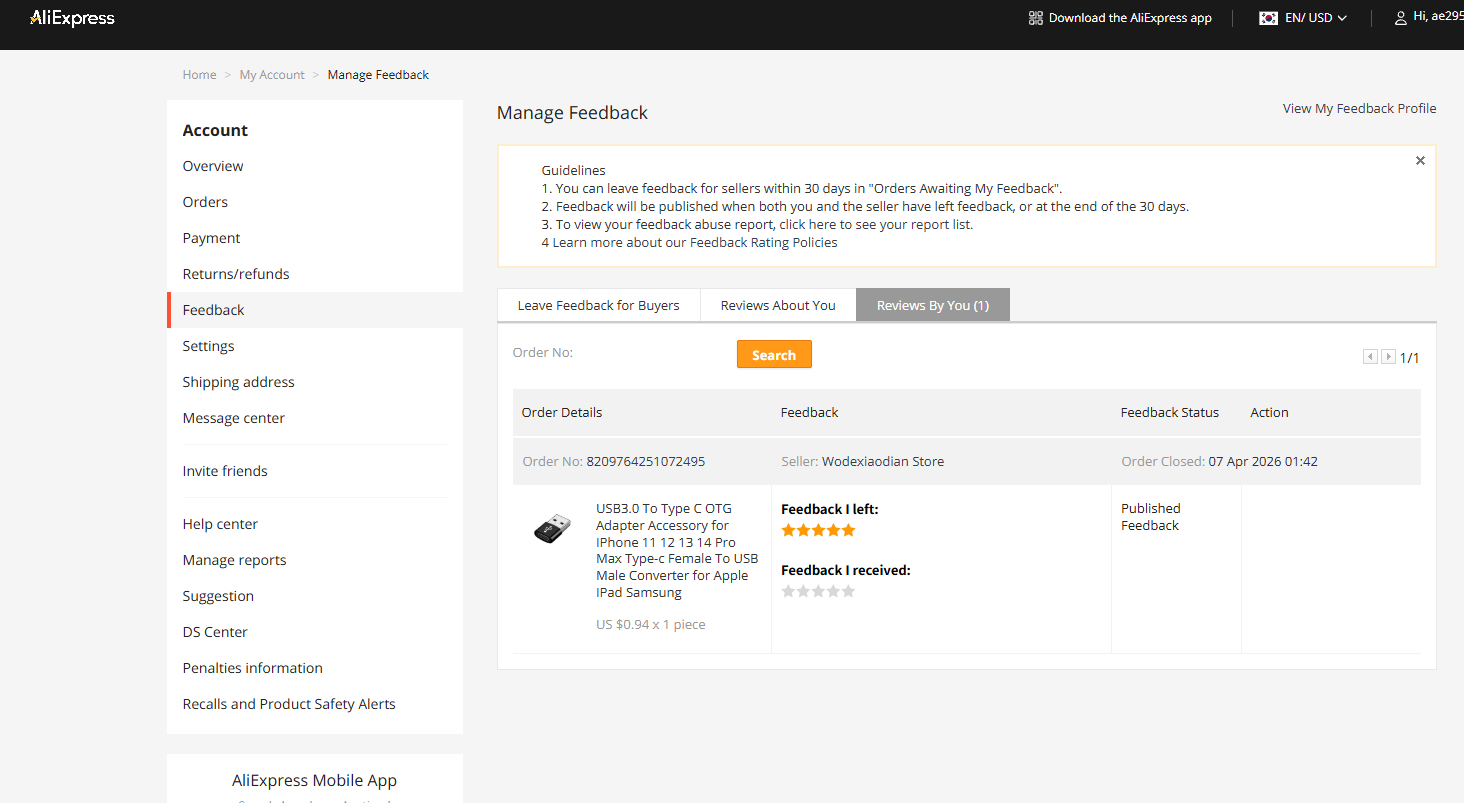Open Settings in the Account sidebar
The width and height of the screenshot is (1464, 803).
(208, 346)
